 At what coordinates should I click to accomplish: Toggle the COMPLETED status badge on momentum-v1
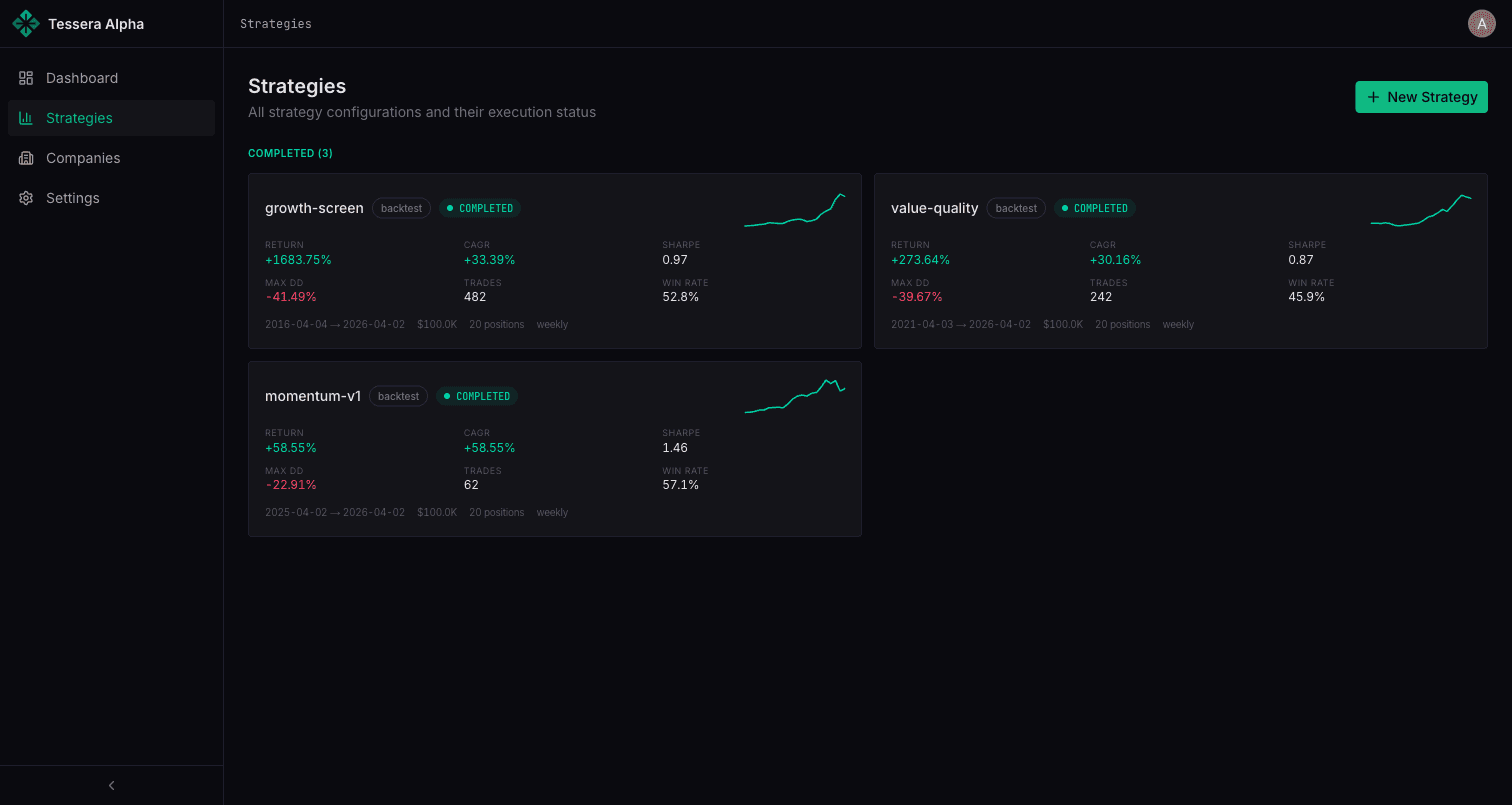pos(477,396)
